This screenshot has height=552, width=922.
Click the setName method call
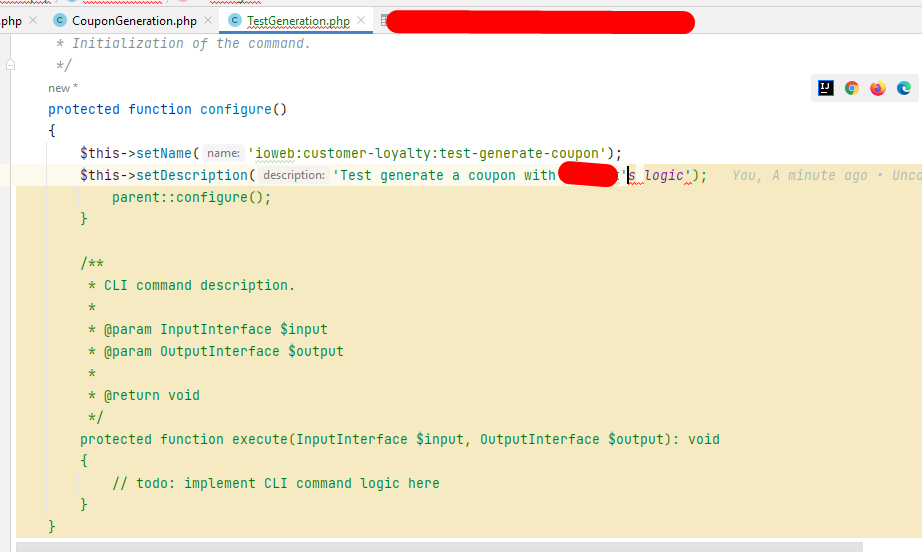click(x=164, y=153)
